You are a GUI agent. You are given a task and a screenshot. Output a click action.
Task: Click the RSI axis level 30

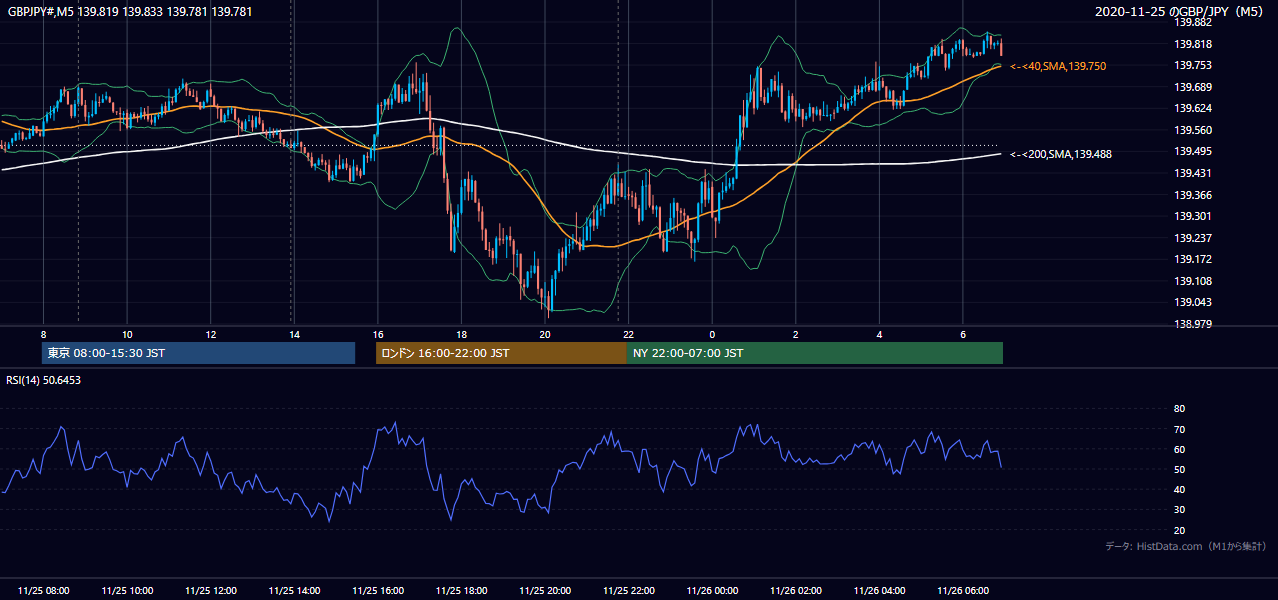click(x=1179, y=510)
